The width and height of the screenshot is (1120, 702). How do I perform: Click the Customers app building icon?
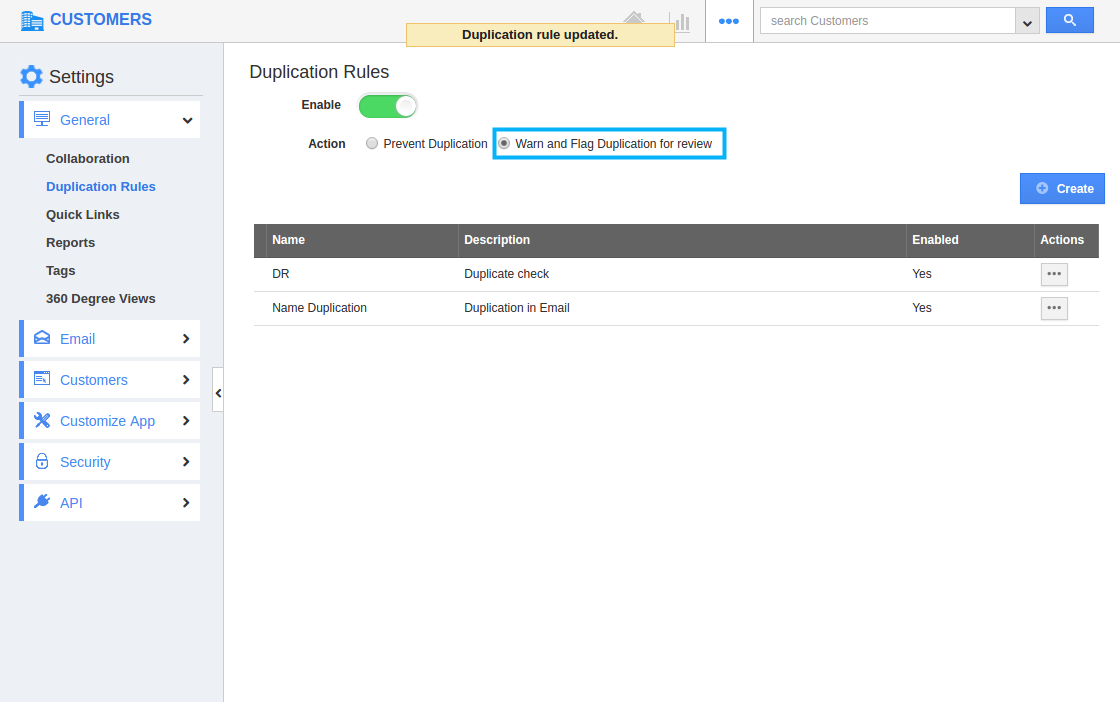[32, 20]
